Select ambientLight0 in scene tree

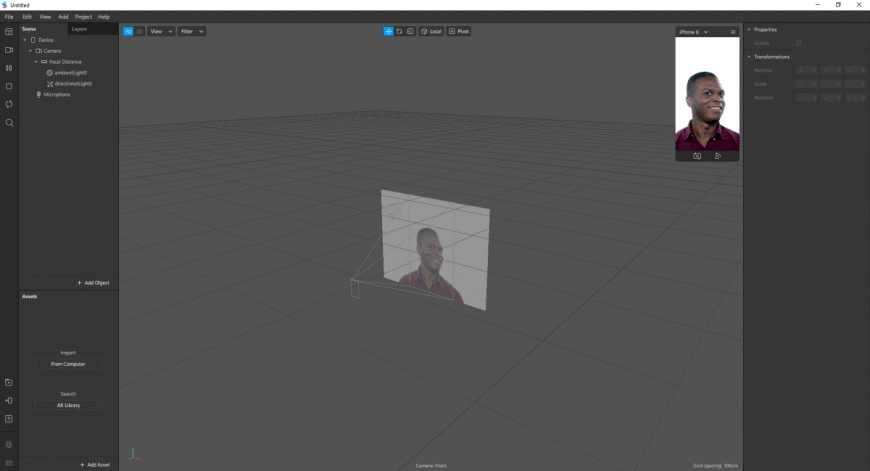70,73
